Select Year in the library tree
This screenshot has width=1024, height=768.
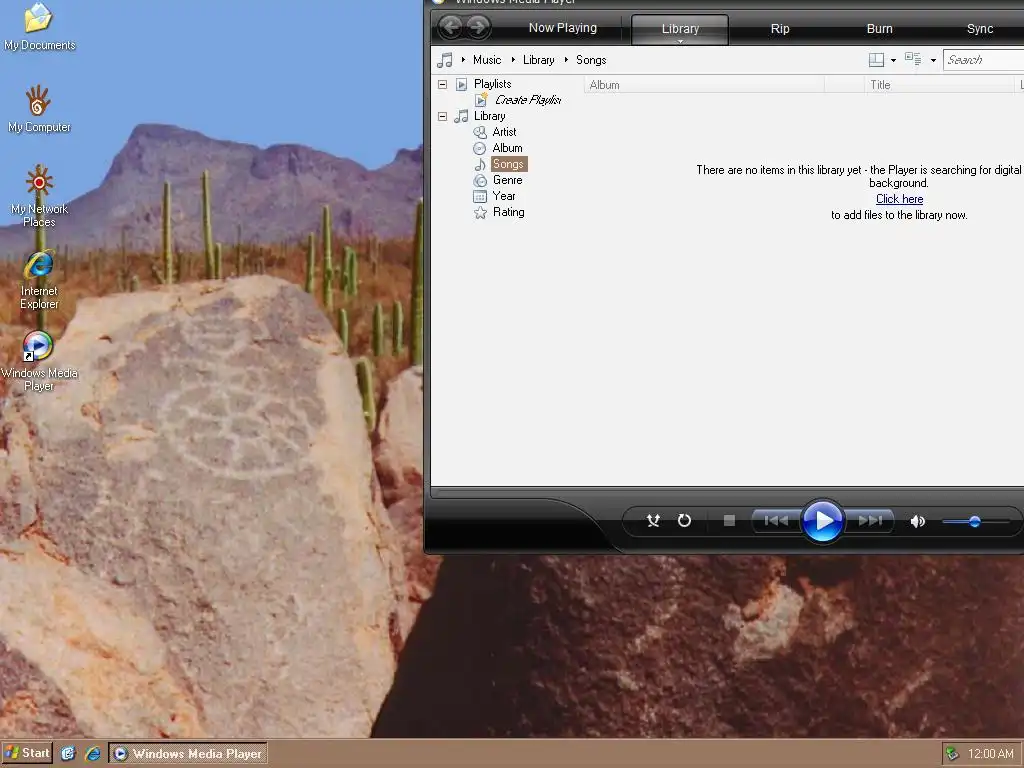504,196
